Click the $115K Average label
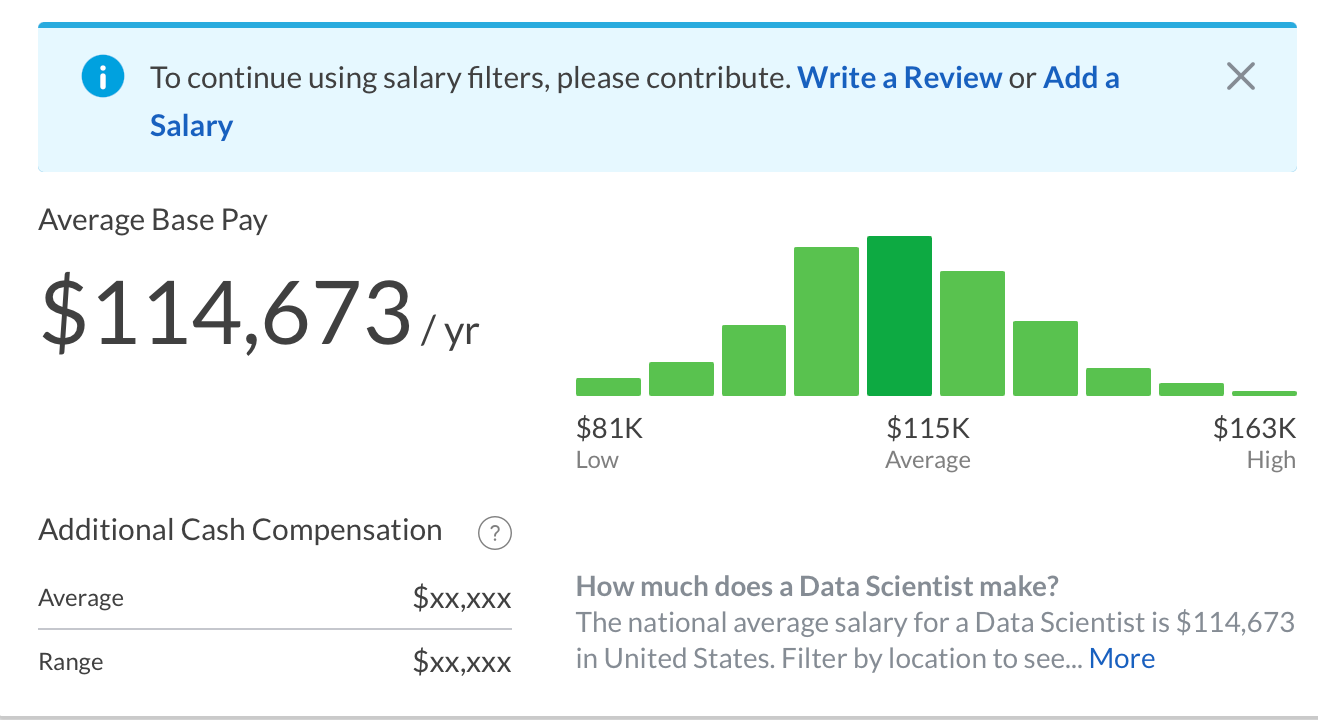 928,427
